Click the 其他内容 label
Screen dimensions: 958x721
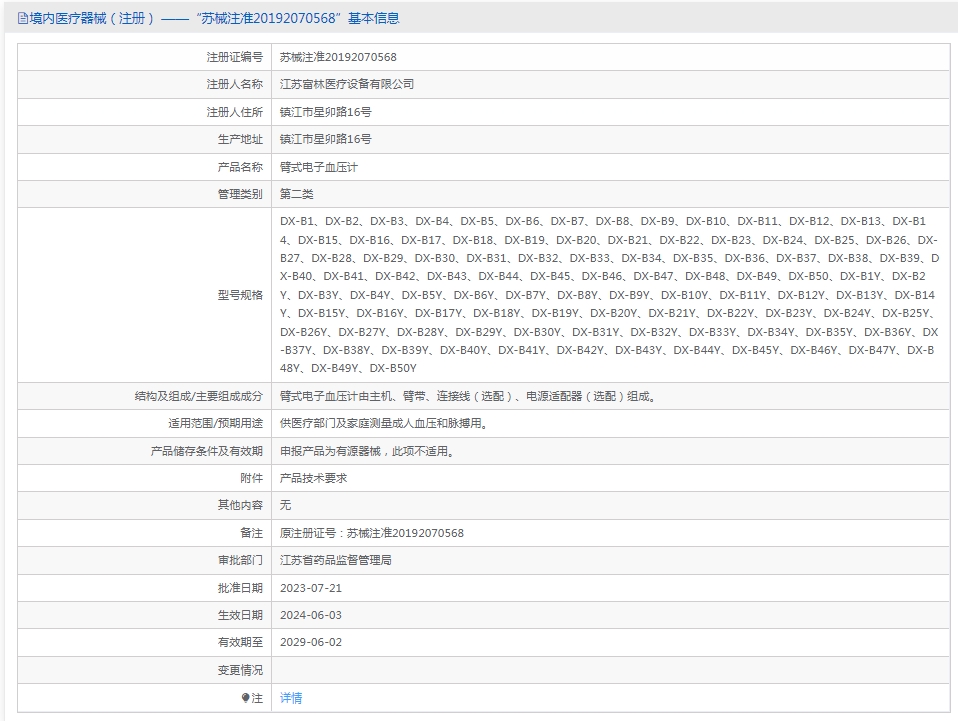click(240, 505)
